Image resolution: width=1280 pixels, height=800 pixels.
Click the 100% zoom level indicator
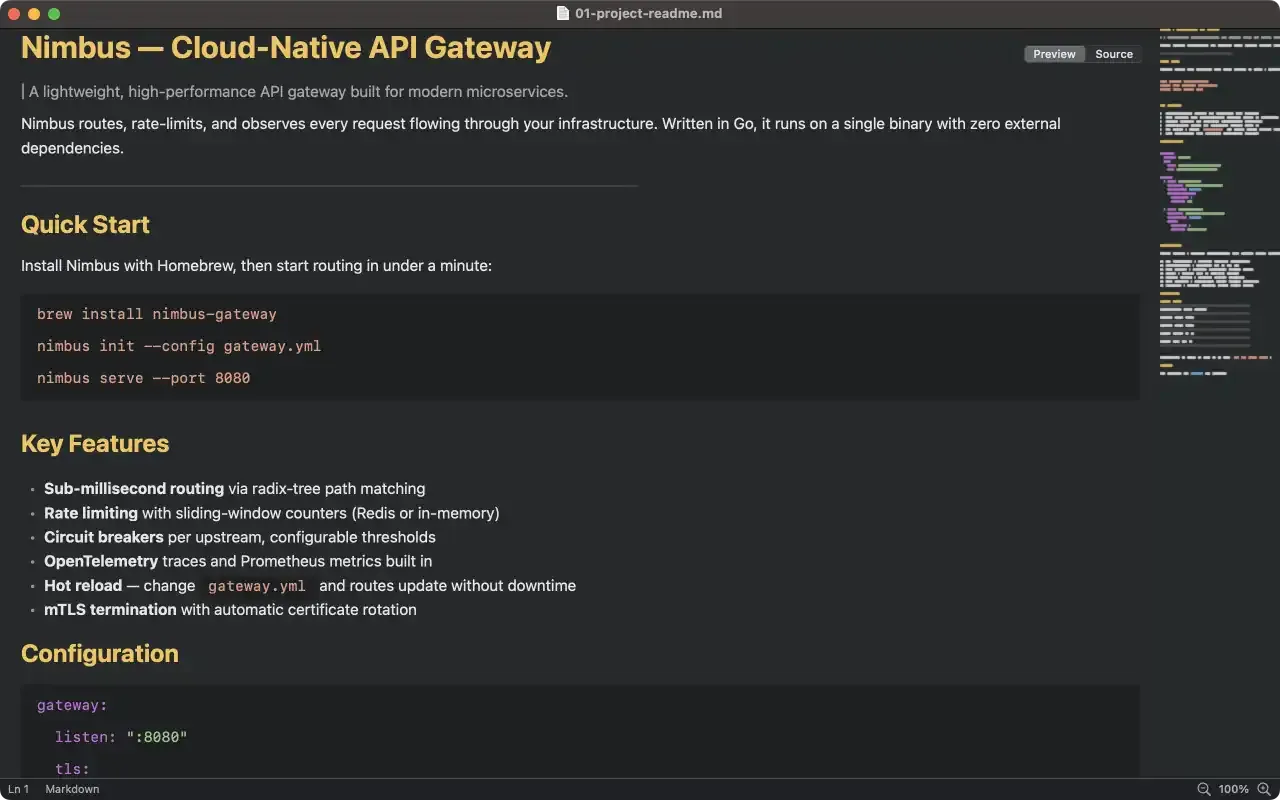(x=1233, y=789)
